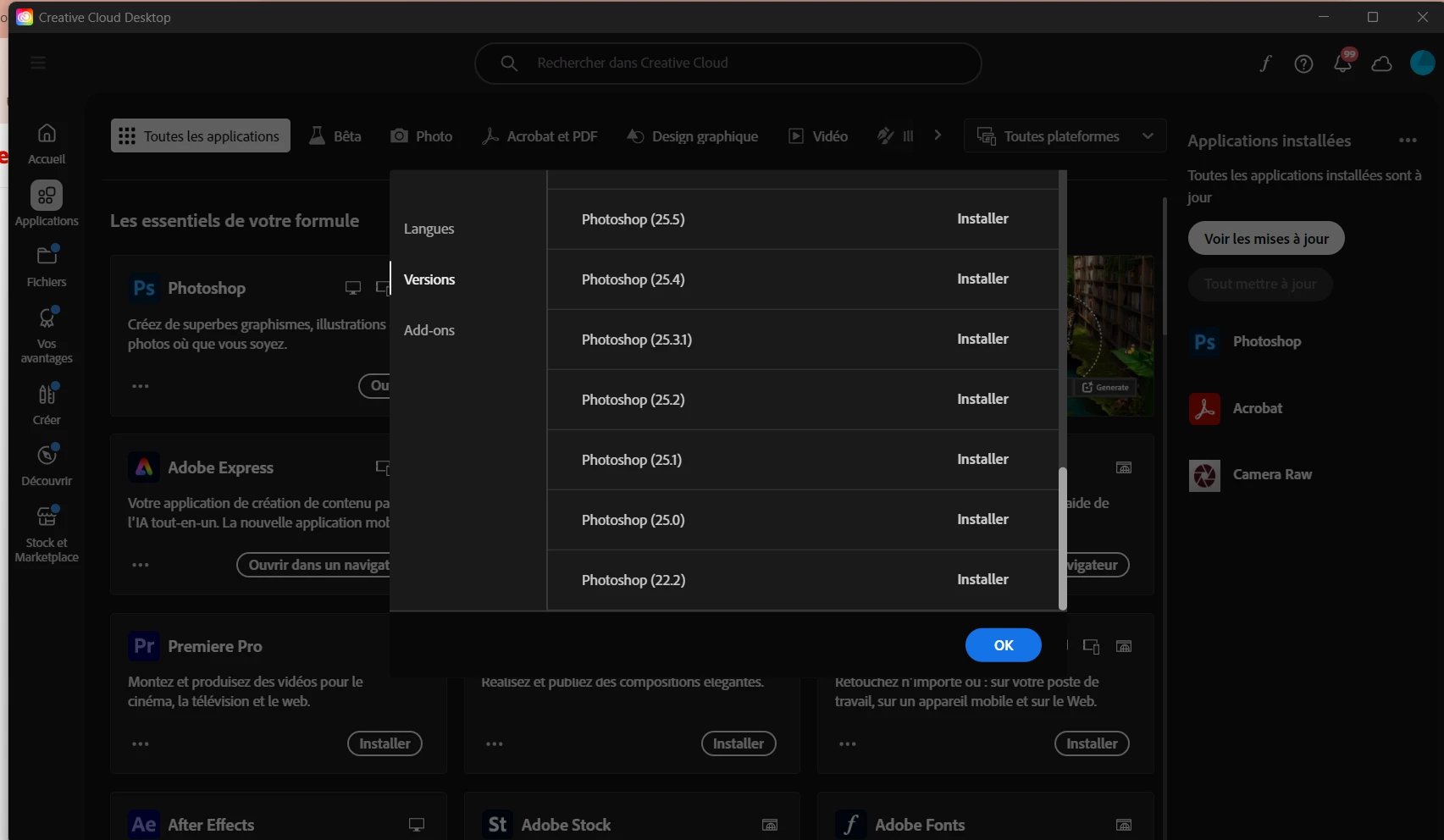
Task: Click Camera Raw text in installed list
Action: (1272, 474)
